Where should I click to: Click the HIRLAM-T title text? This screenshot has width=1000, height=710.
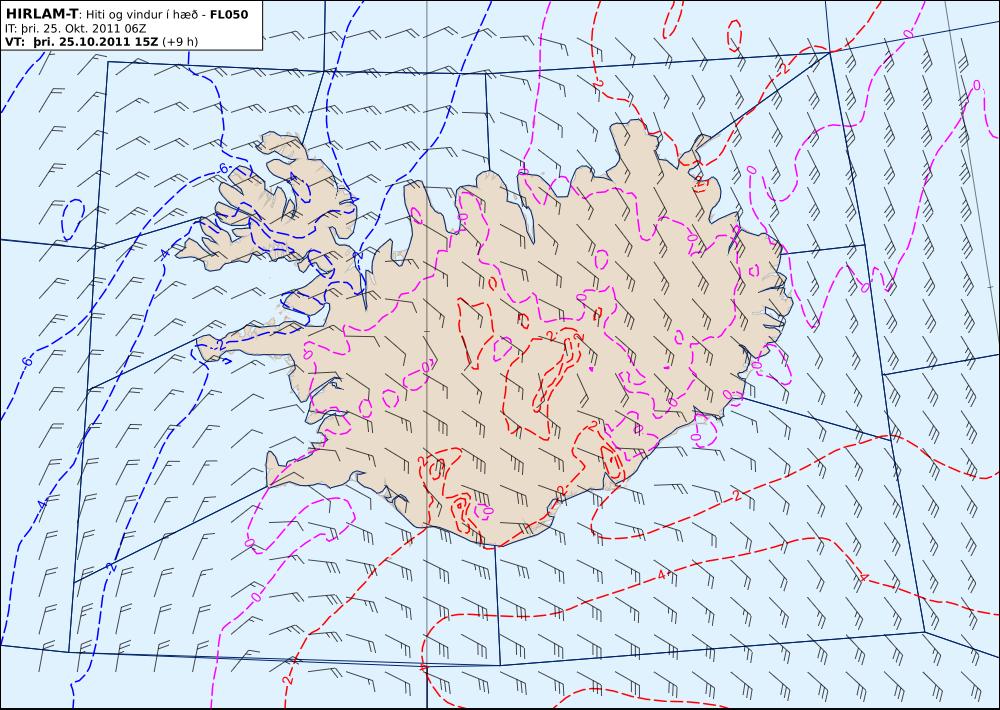click(x=41, y=14)
